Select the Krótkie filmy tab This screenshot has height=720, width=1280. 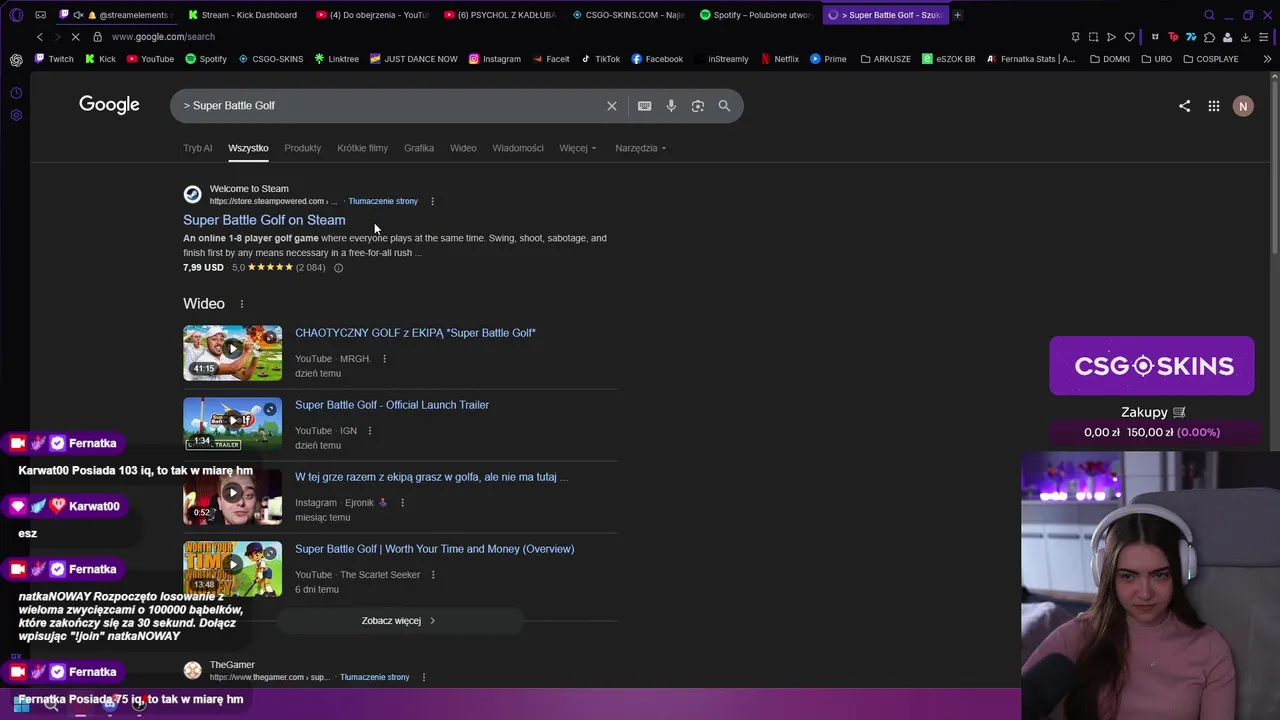(362, 148)
